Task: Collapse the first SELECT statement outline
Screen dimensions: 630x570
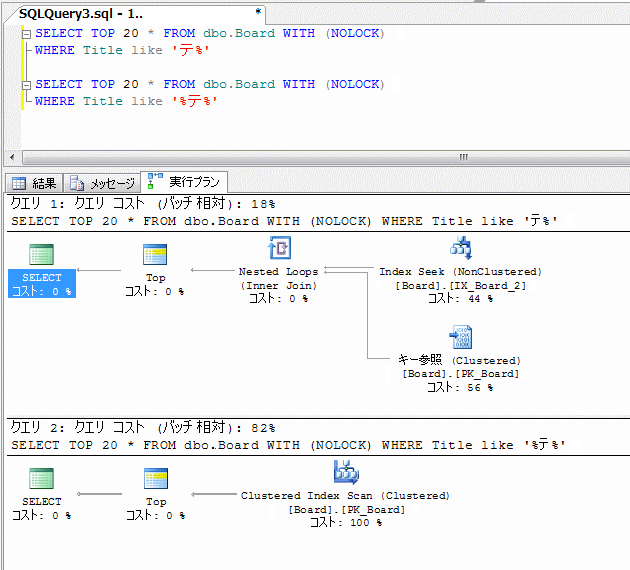Action: click(27, 35)
